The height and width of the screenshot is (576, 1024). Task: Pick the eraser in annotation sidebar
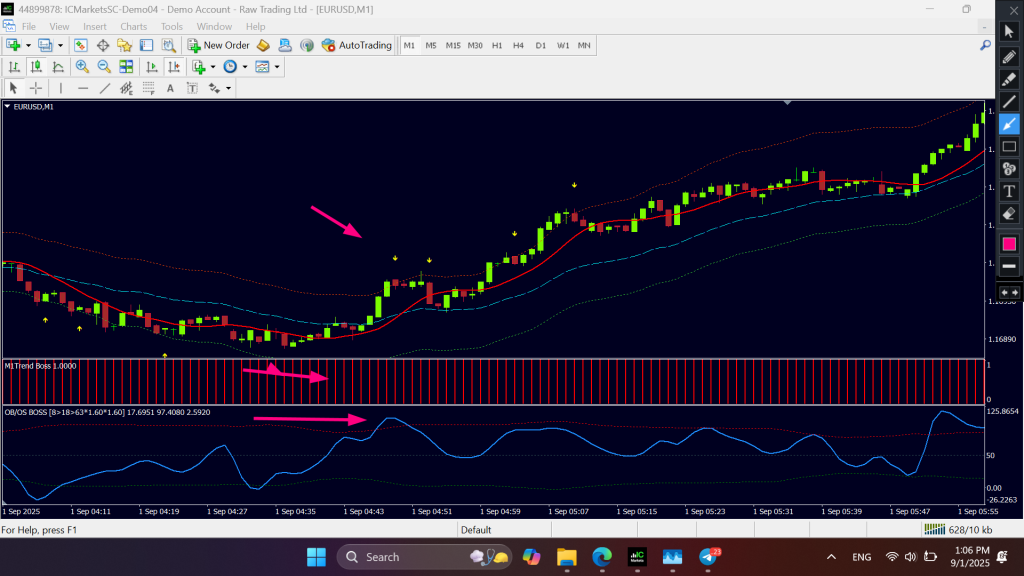point(1009,213)
